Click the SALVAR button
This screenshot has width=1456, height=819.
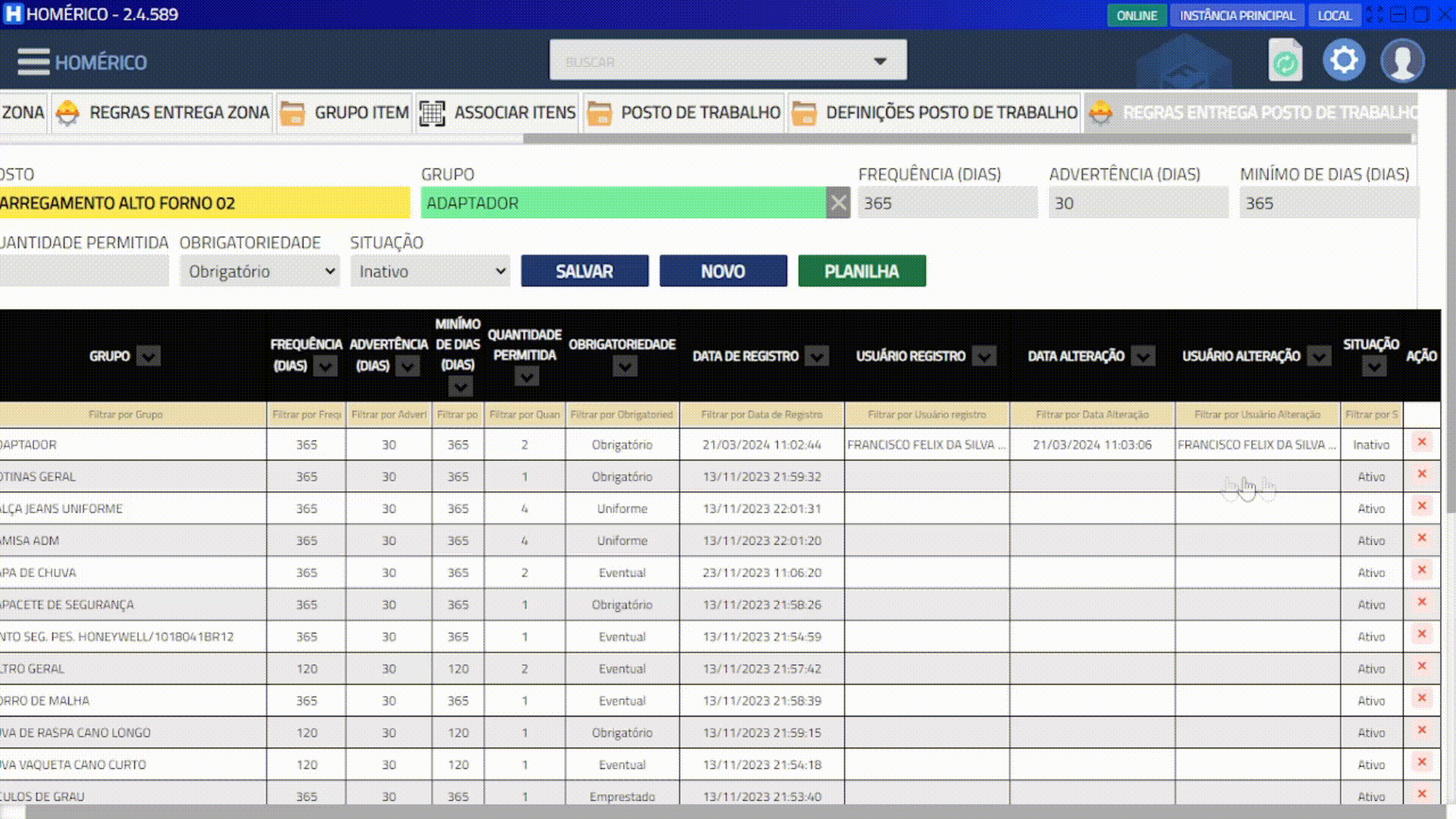(x=584, y=271)
